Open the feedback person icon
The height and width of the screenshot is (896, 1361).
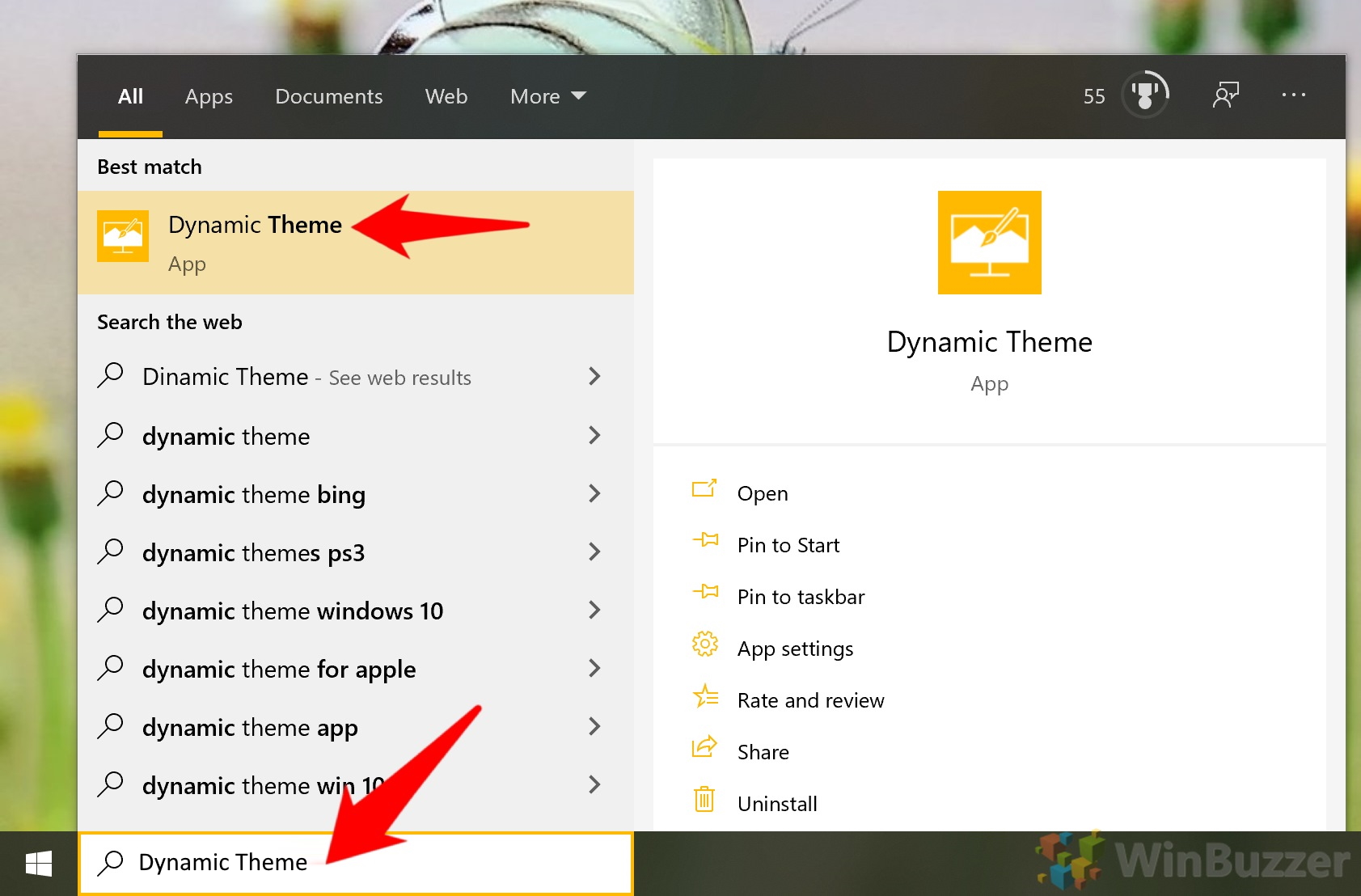click(1226, 95)
